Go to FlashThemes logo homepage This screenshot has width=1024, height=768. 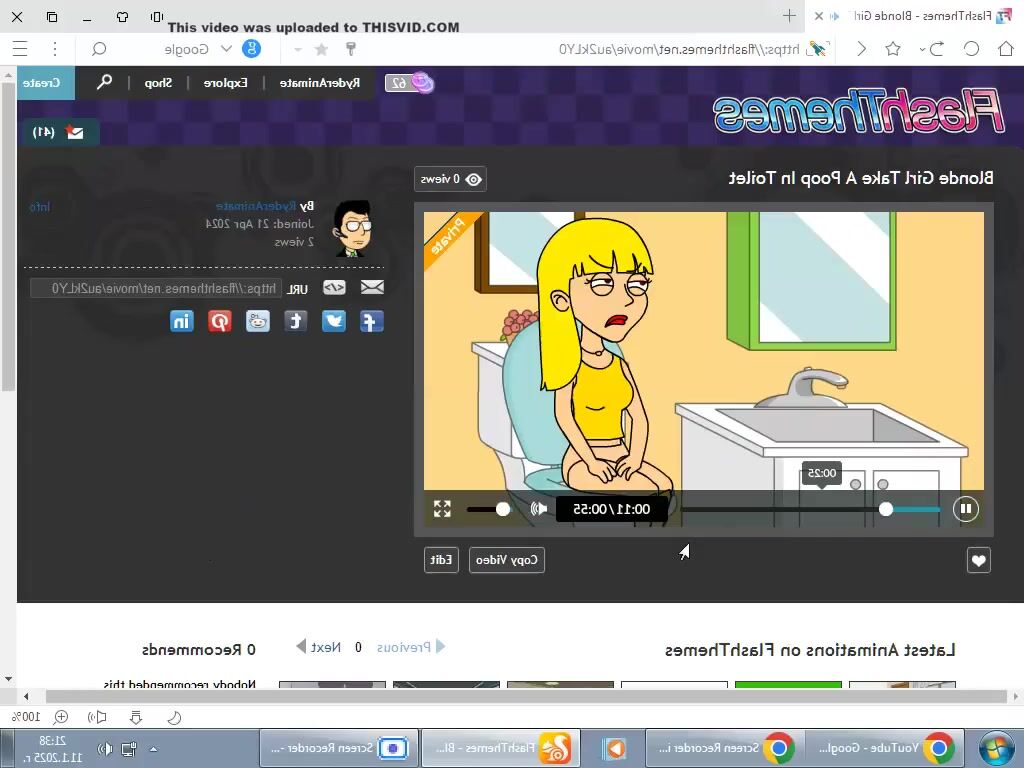[x=858, y=110]
